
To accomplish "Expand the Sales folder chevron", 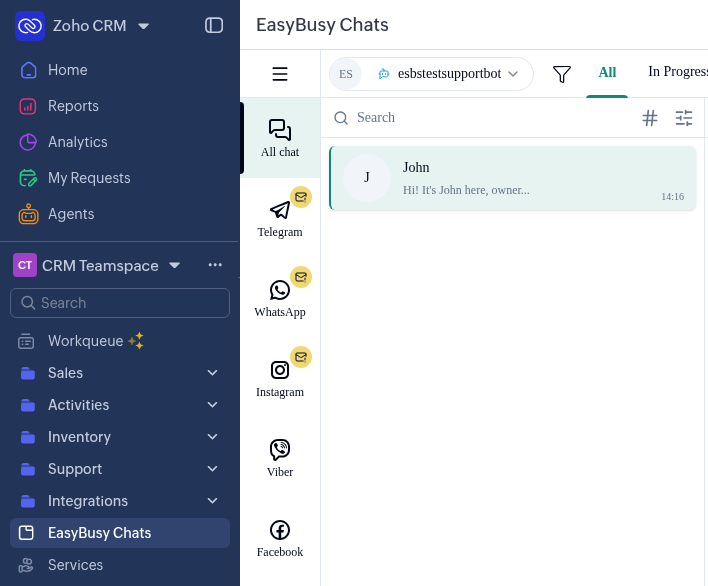I will (x=212, y=373).
